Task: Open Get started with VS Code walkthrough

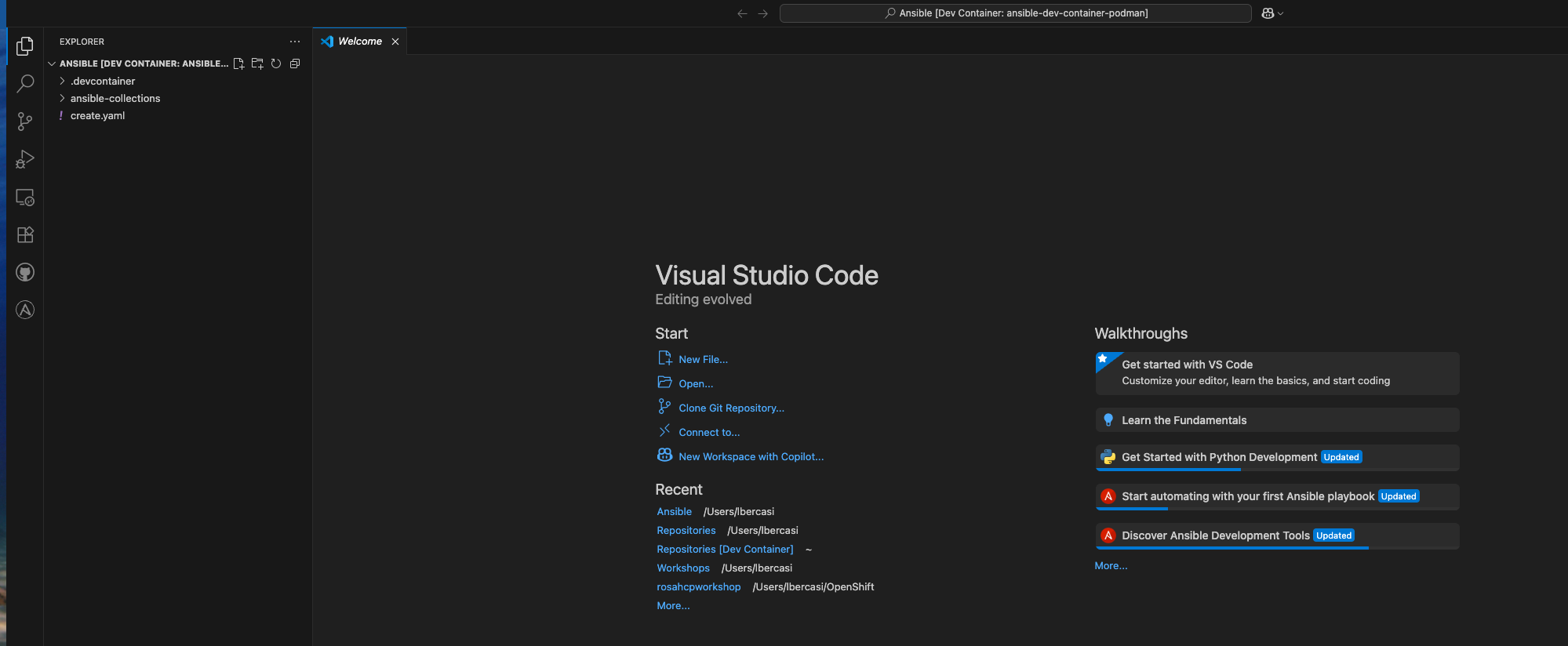Action: coord(1277,373)
